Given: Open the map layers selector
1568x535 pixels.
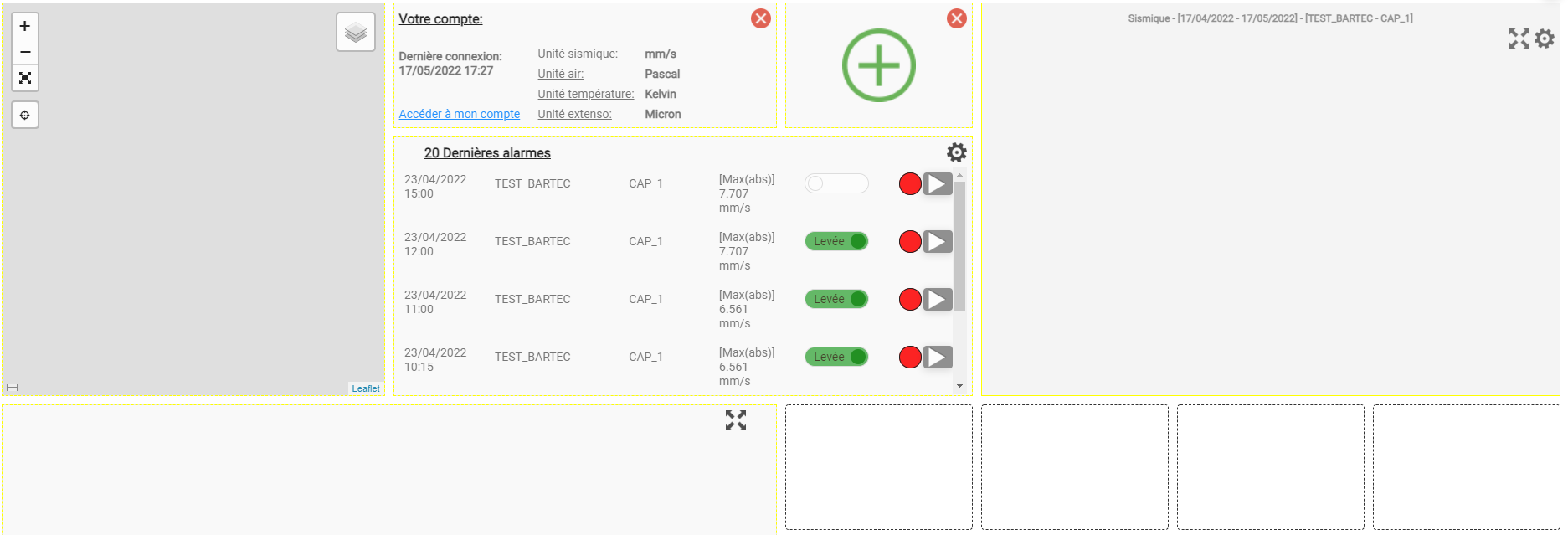Looking at the screenshot, I should point(356,33).
